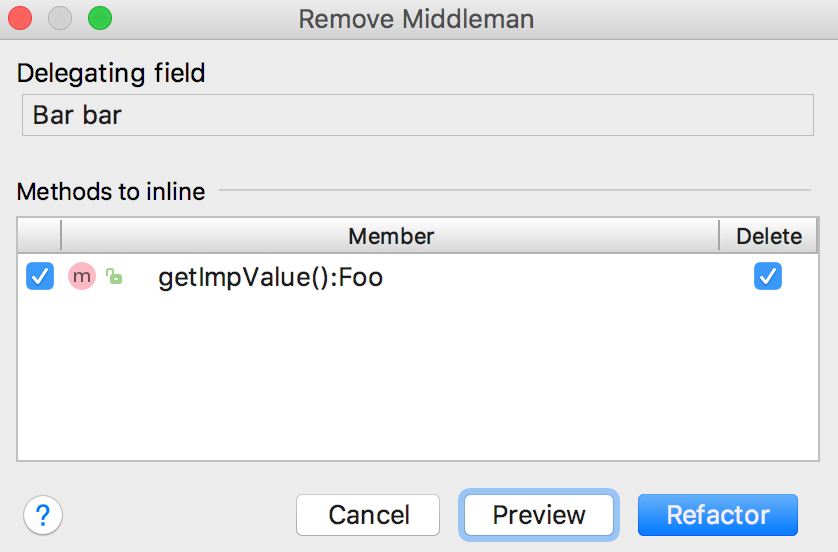Toggle the Delete checkbox for getImpValue

click(x=768, y=276)
